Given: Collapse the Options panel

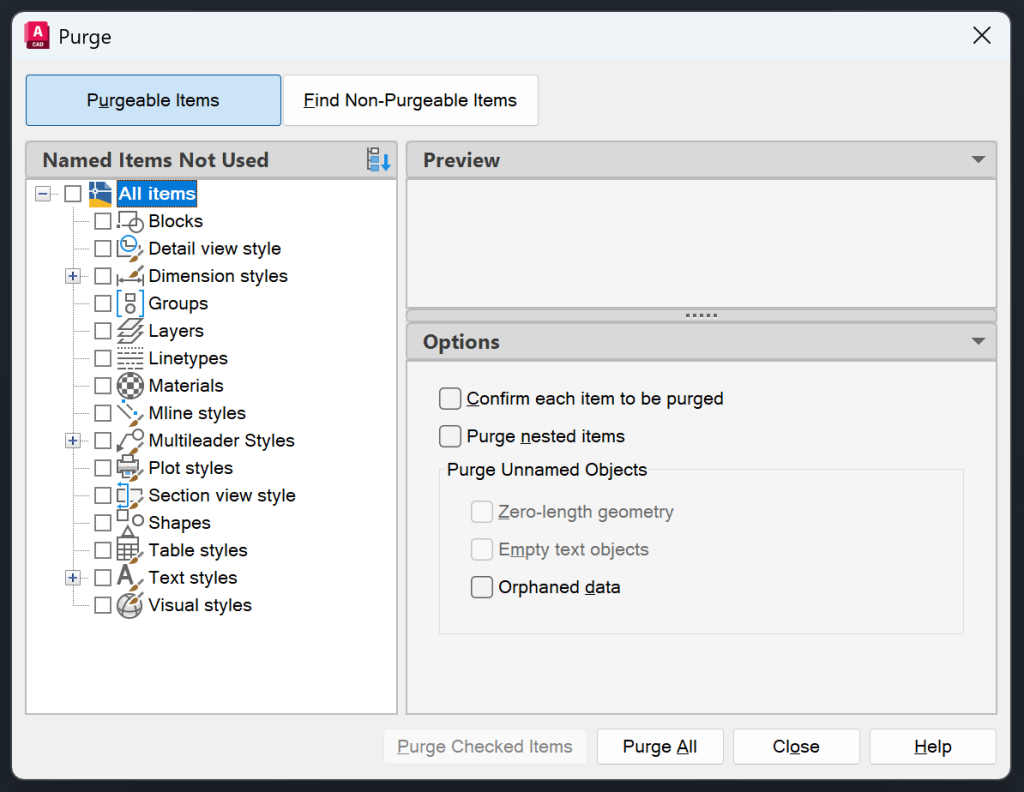Looking at the screenshot, I should (978, 341).
